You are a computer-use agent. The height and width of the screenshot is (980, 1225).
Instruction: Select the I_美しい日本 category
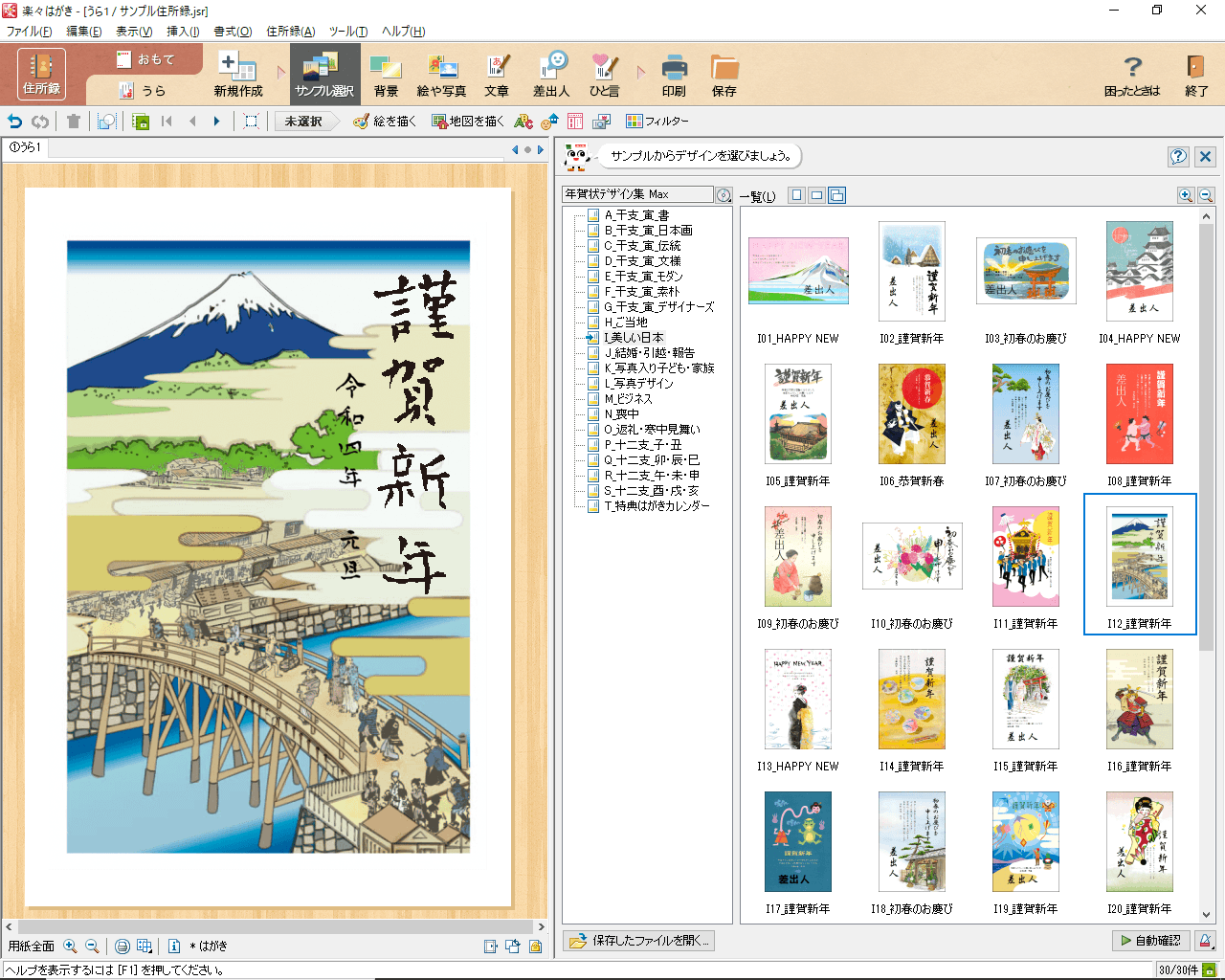pyautogui.click(x=634, y=338)
